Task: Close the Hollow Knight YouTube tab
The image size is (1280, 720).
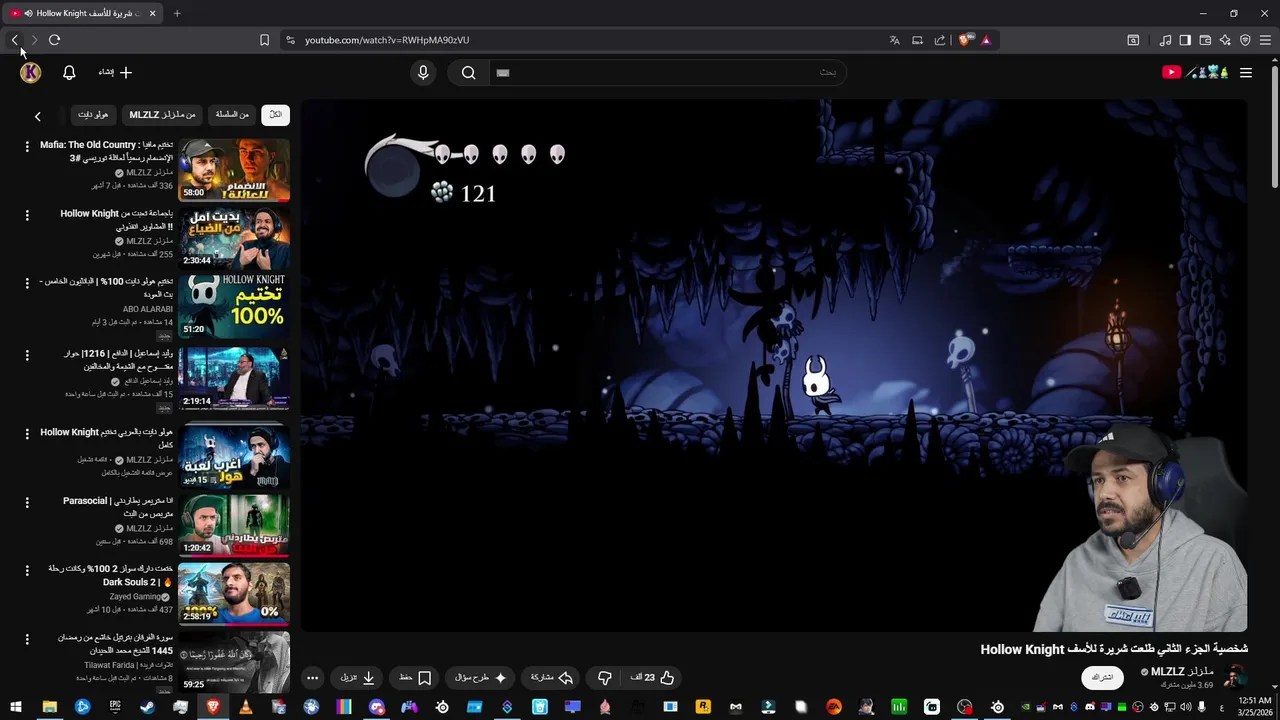Action: pyautogui.click(x=152, y=13)
